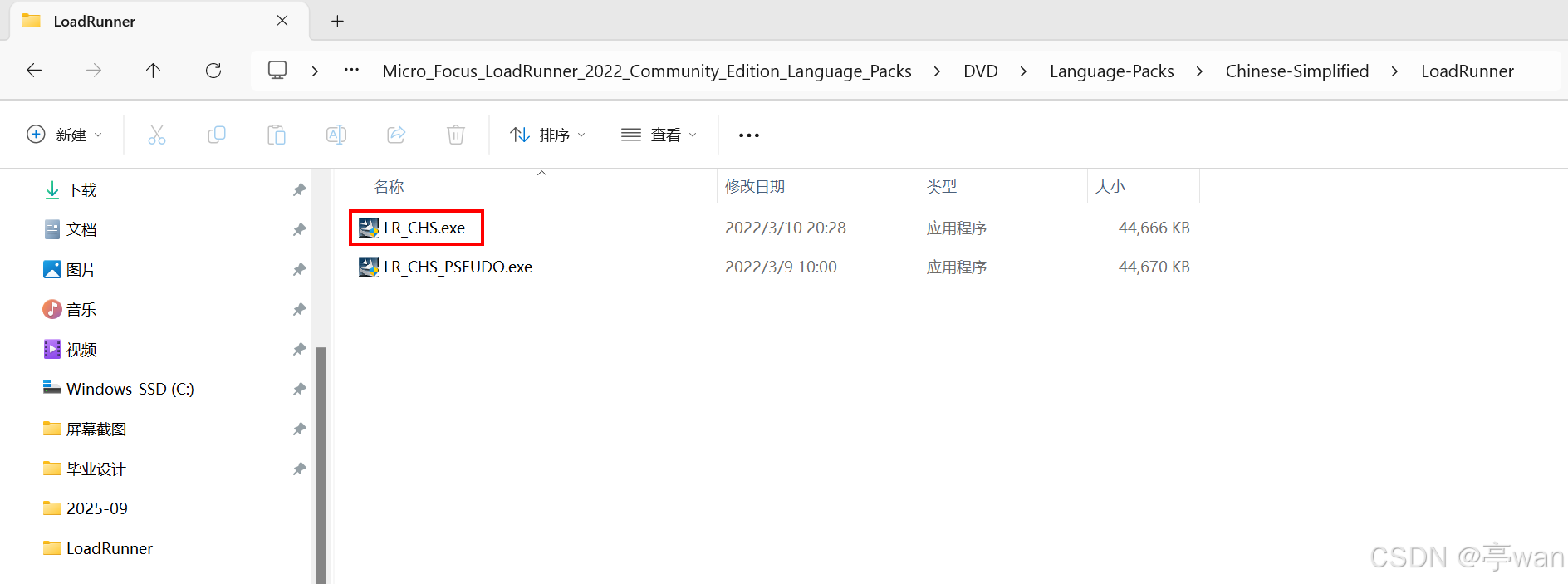The height and width of the screenshot is (584, 1568).
Task: Navigate to Language-Packs breadcrumb folder
Action: [x=1112, y=71]
